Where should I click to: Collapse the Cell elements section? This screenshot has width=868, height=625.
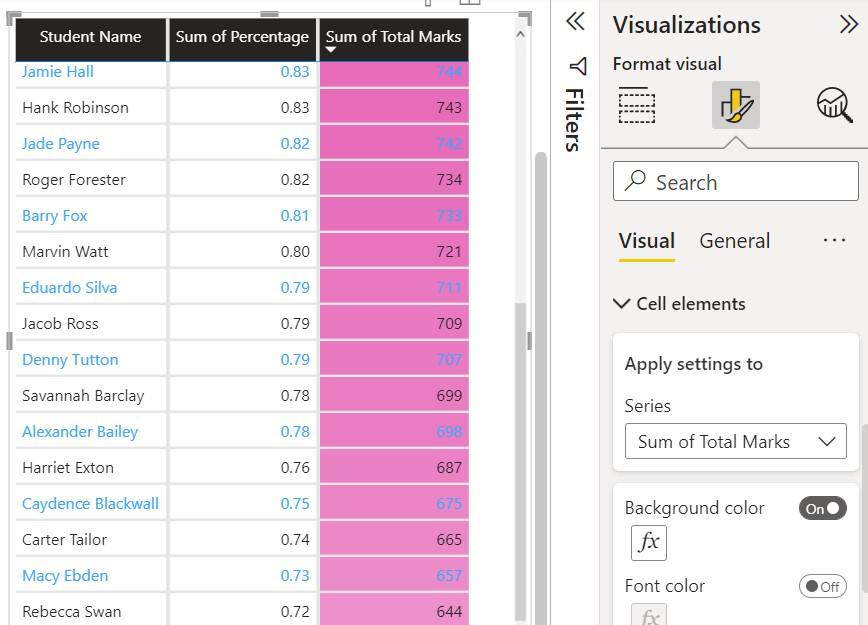pyautogui.click(x=622, y=304)
